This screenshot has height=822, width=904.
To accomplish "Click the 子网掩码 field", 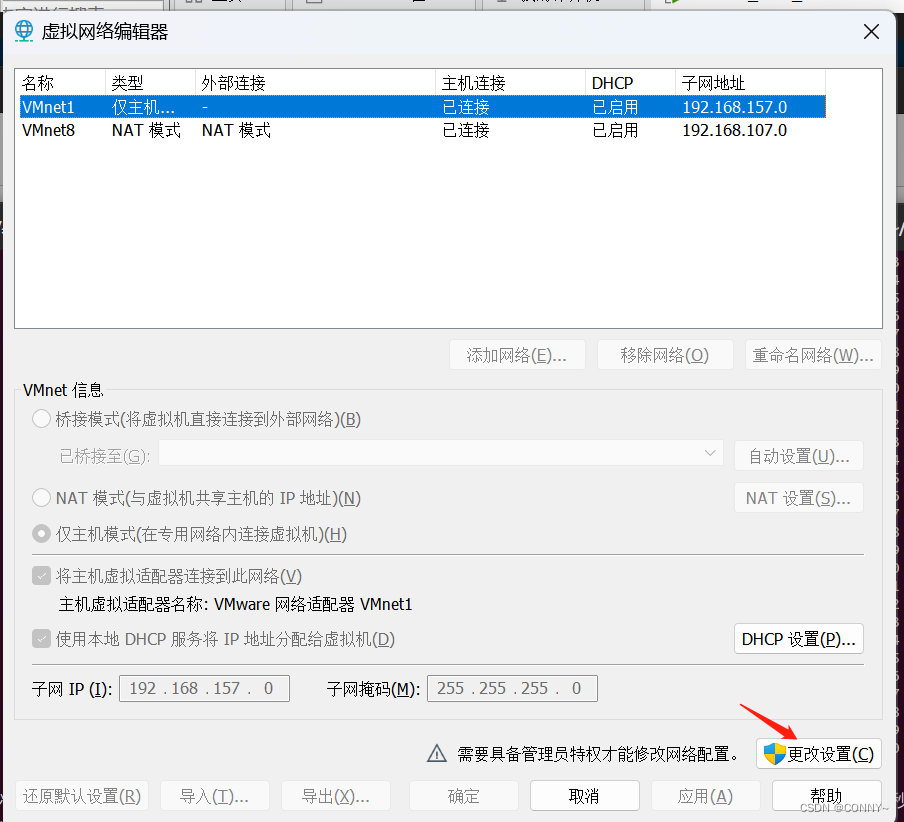I will (x=512, y=688).
